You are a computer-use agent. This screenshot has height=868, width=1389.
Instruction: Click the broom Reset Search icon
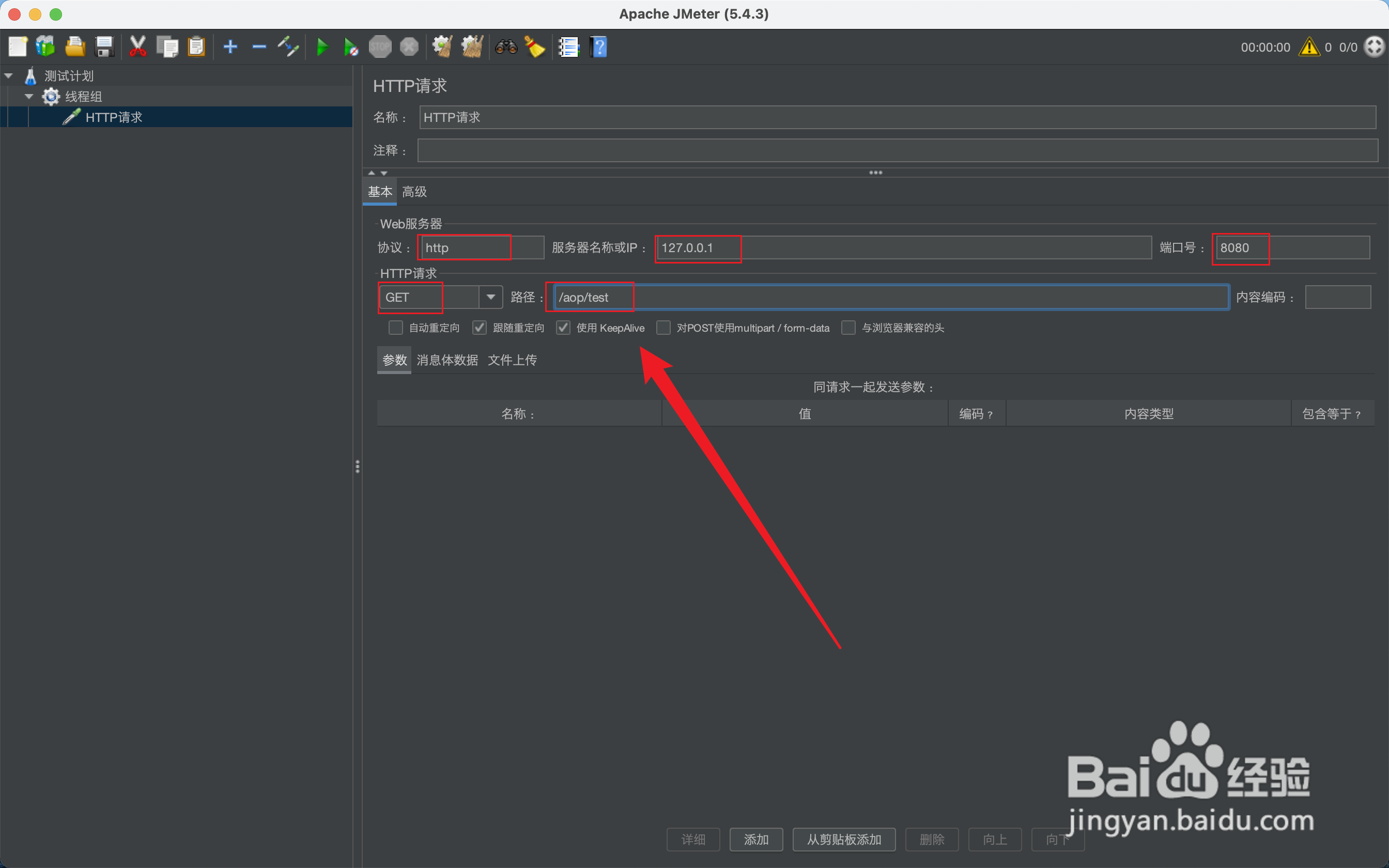pyautogui.click(x=535, y=47)
